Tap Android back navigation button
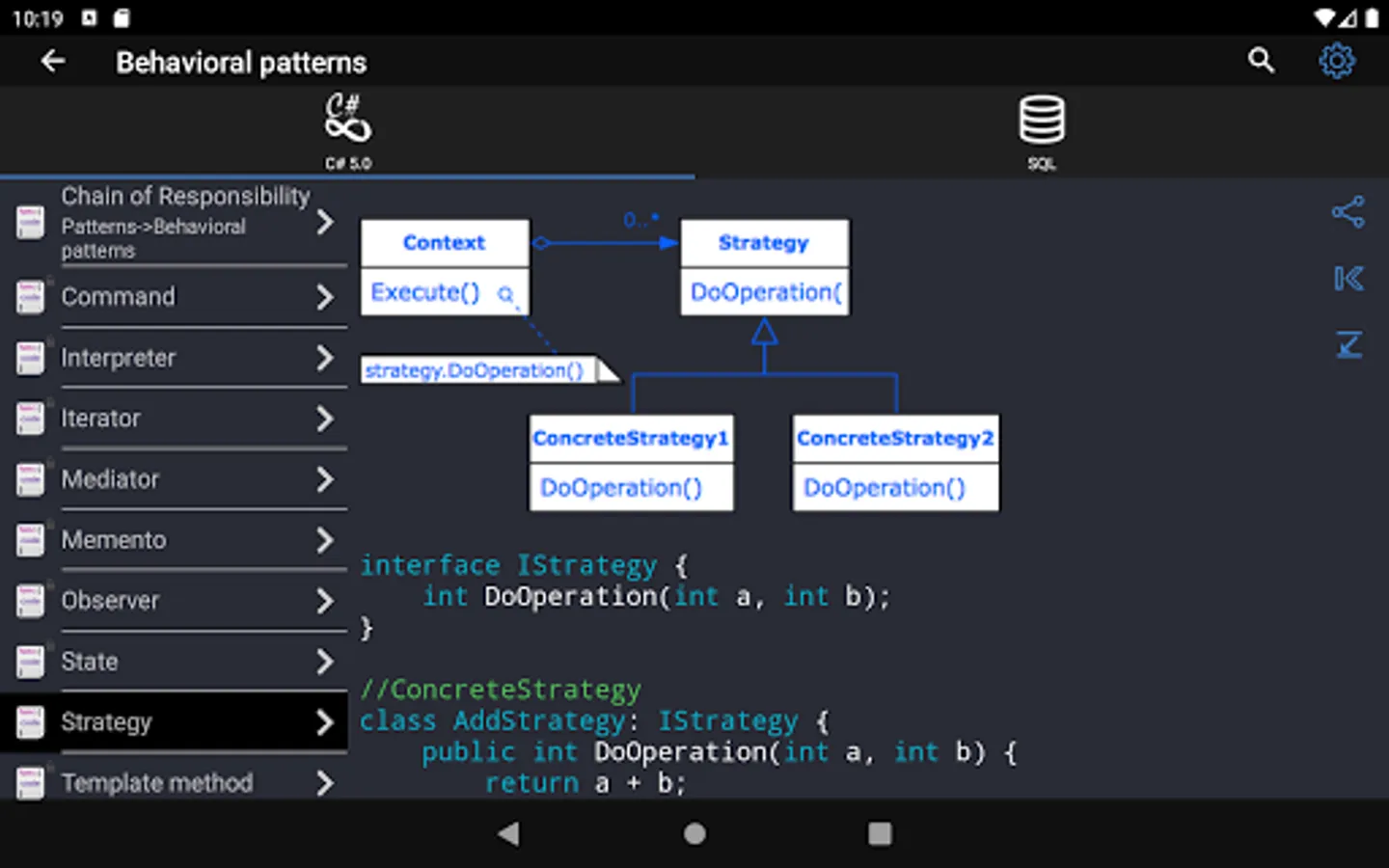 click(x=508, y=833)
